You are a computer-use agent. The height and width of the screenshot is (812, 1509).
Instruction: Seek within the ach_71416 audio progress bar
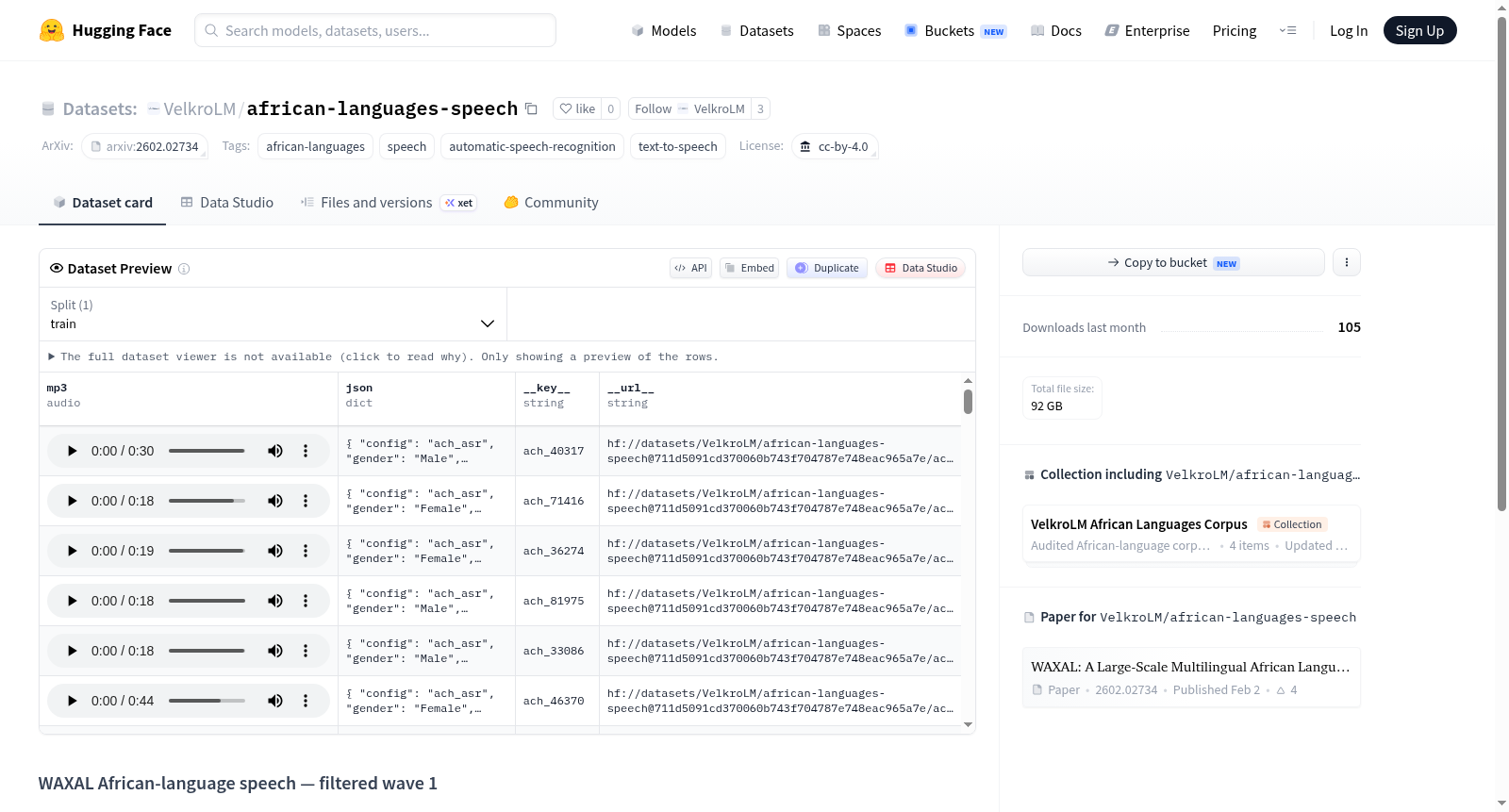tap(207, 501)
